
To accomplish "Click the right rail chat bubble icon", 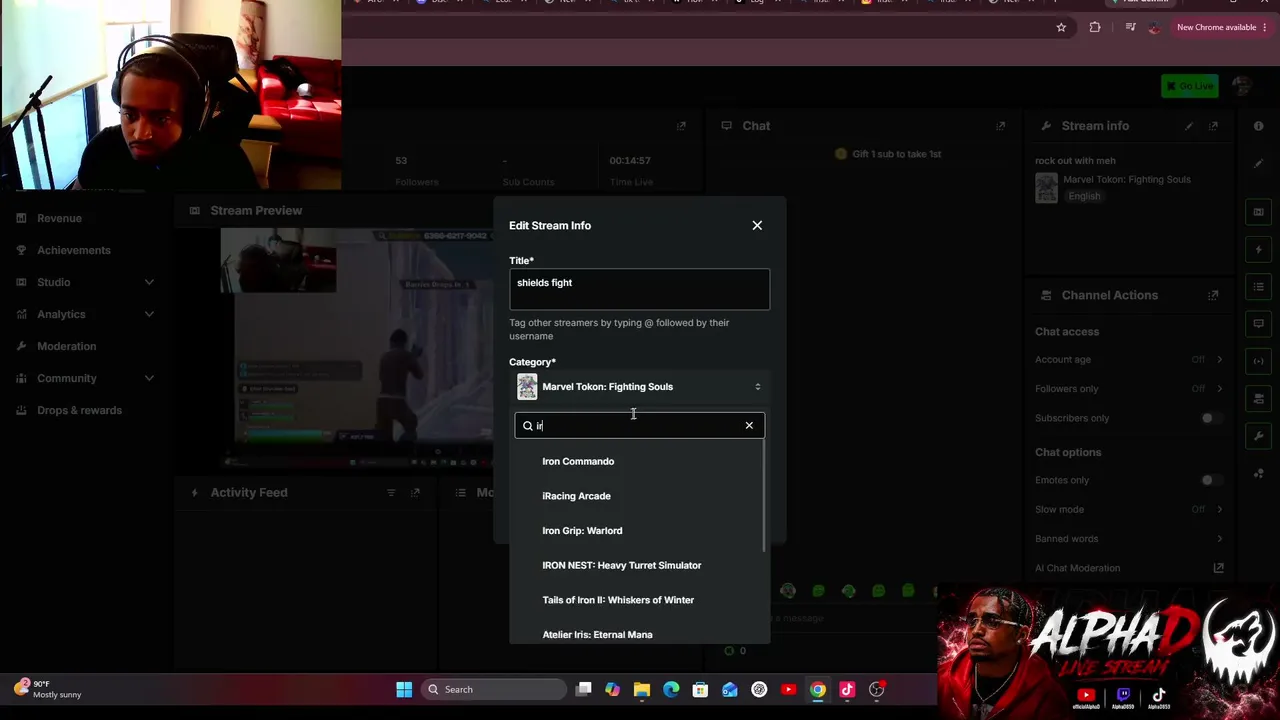I will pyautogui.click(x=1259, y=324).
